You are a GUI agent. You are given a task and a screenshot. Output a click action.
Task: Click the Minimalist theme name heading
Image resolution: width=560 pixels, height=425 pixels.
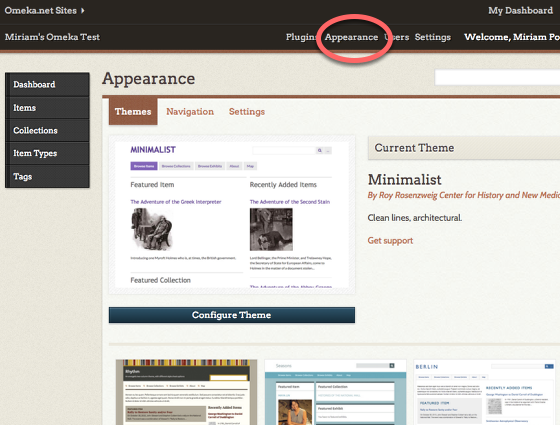tap(405, 179)
